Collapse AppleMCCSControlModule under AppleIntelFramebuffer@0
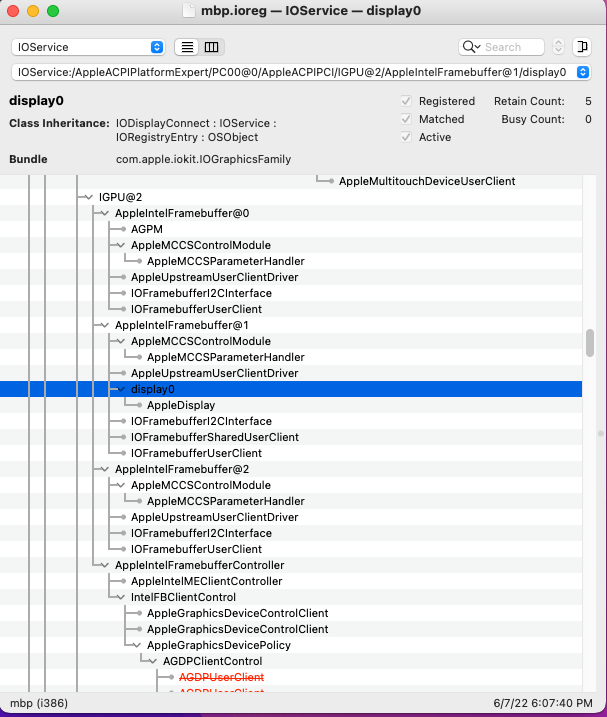The width and height of the screenshot is (607, 717). coord(121,246)
